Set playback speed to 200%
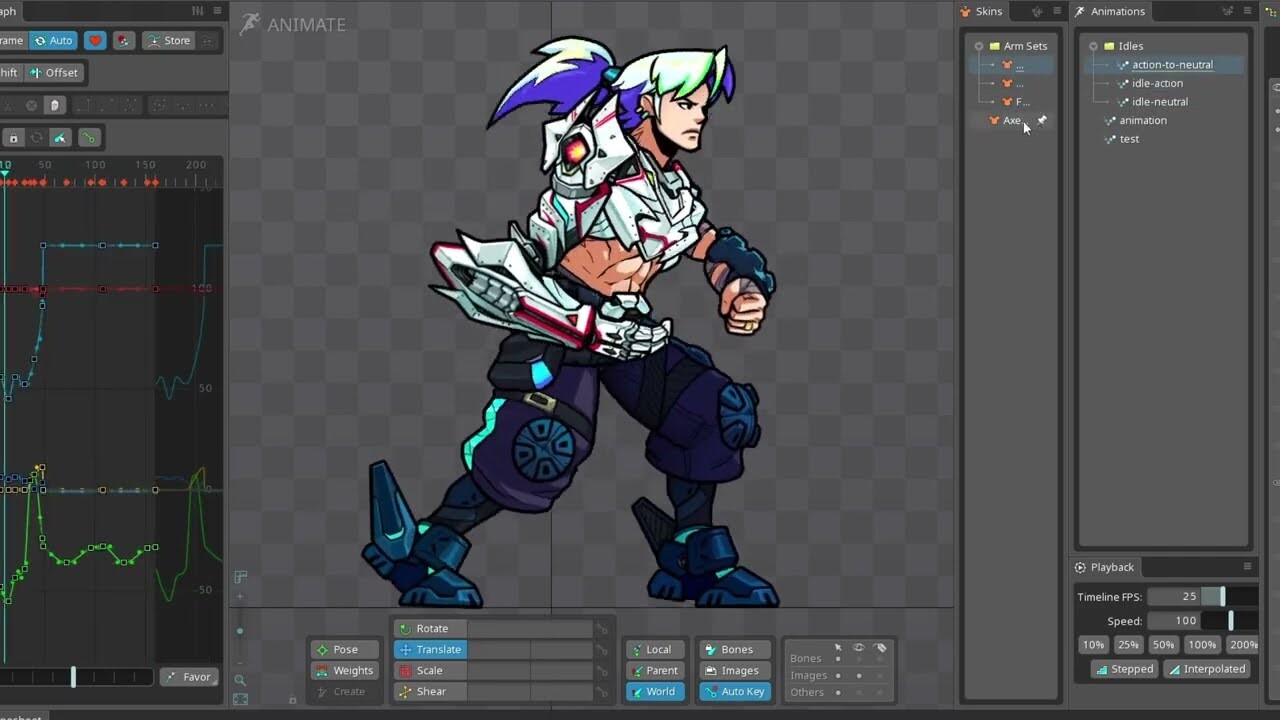The image size is (1280, 720). click(x=1243, y=645)
